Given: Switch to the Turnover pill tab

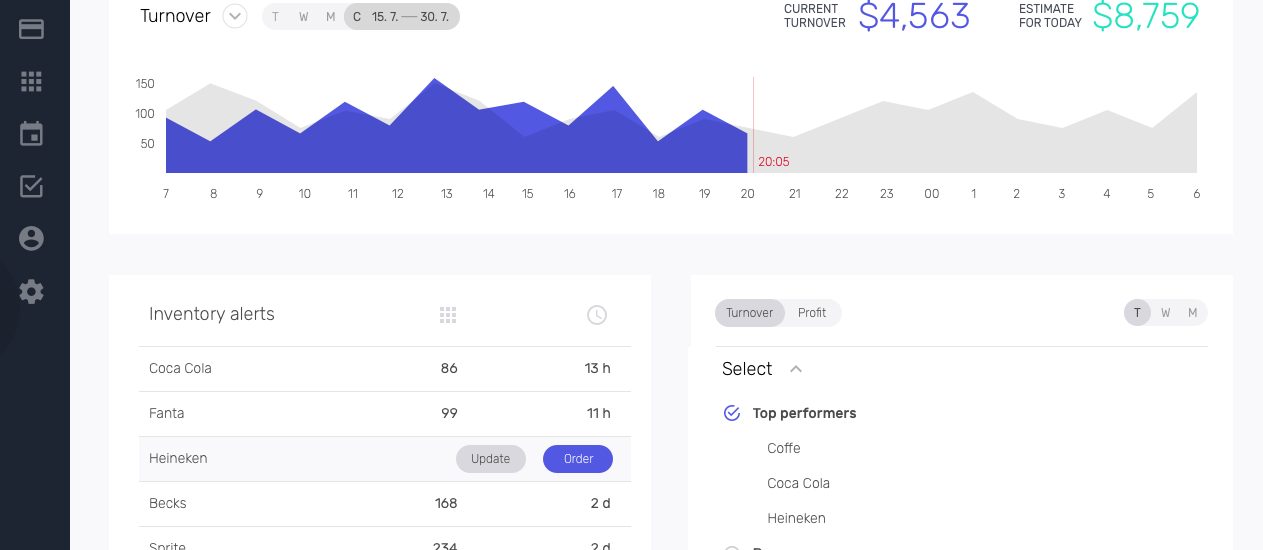Looking at the screenshot, I should point(750,313).
